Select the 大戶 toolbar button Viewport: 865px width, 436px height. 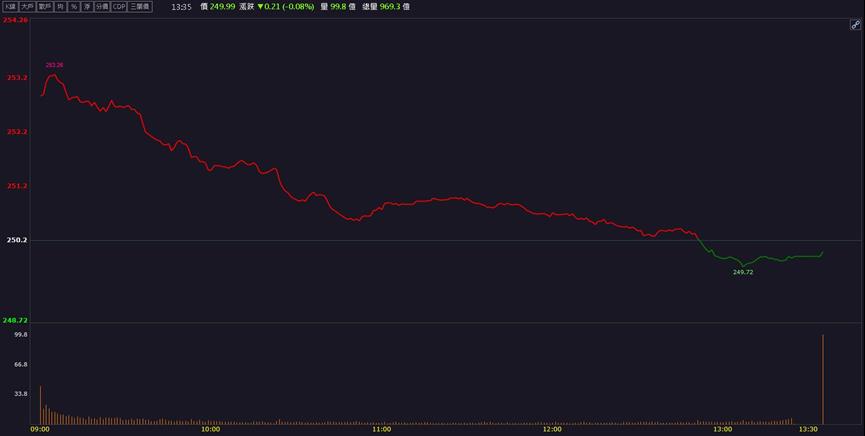[27, 7]
